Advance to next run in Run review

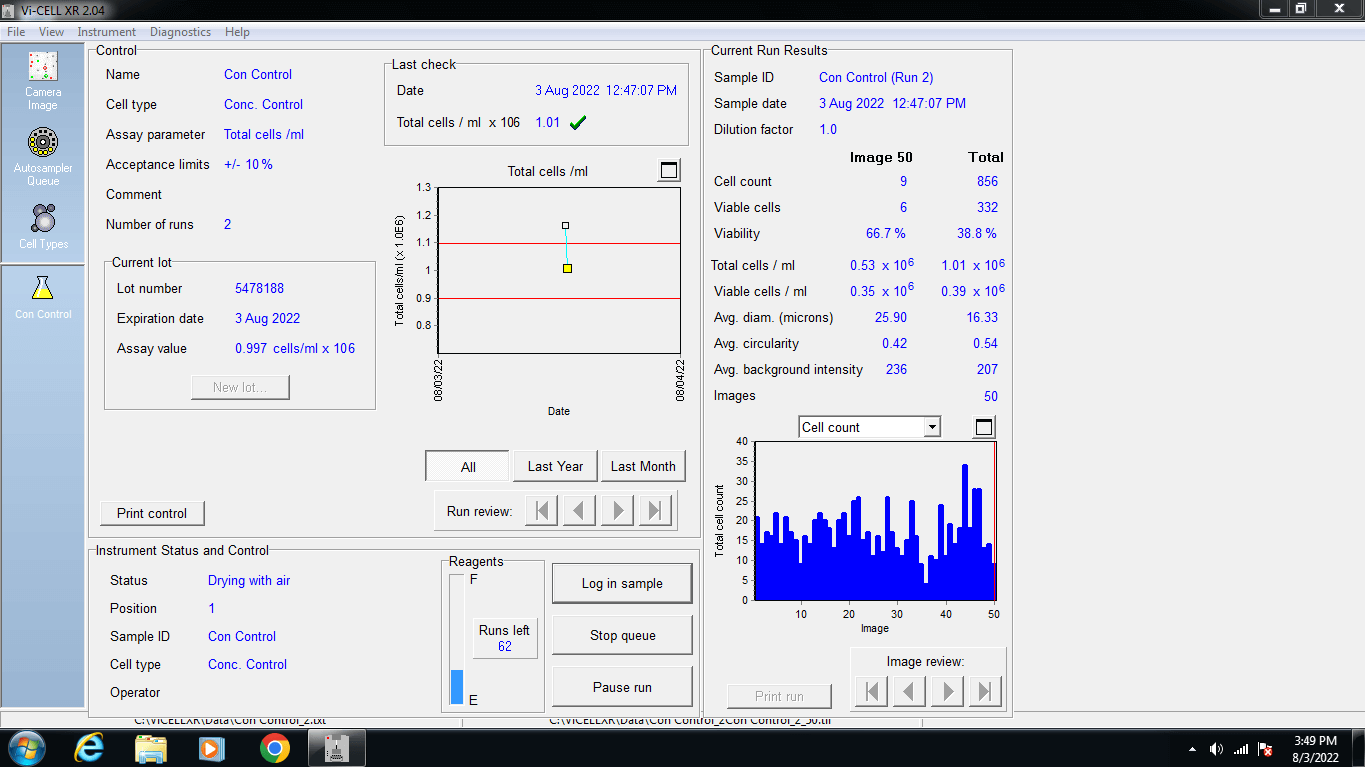[x=617, y=510]
